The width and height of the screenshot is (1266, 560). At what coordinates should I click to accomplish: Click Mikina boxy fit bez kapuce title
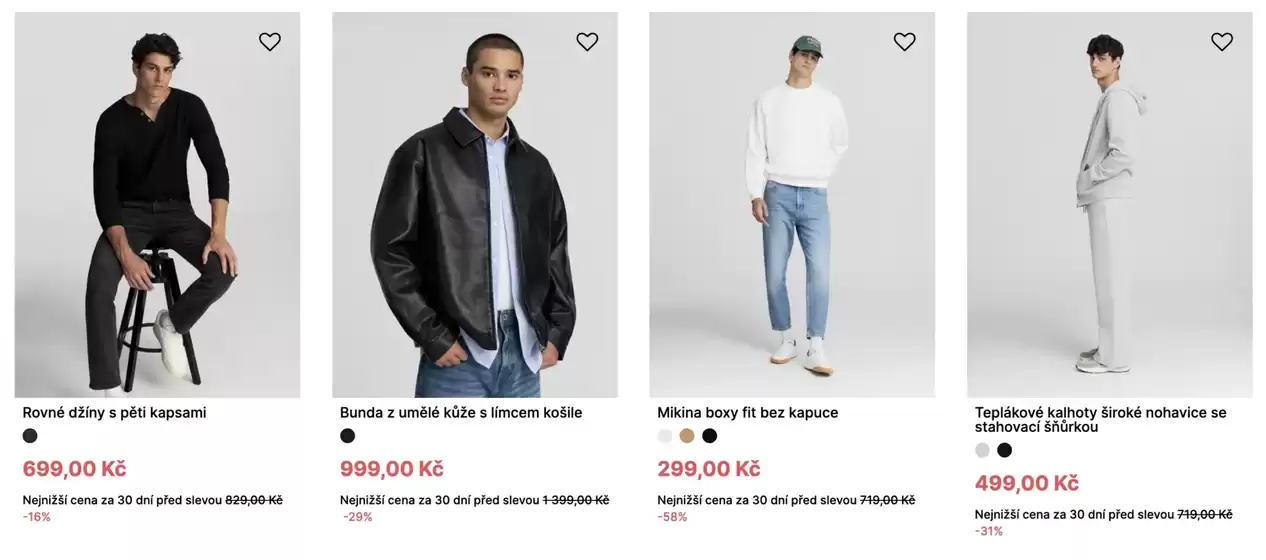click(748, 413)
